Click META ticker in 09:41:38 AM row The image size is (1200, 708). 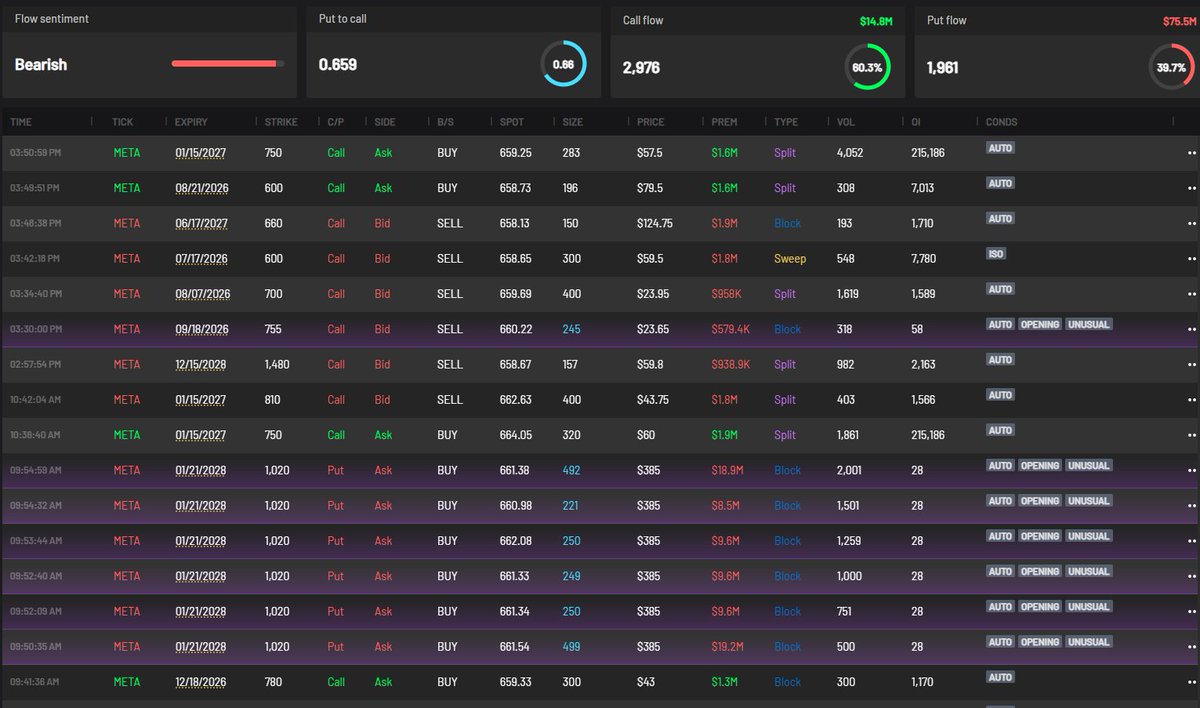(127, 682)
